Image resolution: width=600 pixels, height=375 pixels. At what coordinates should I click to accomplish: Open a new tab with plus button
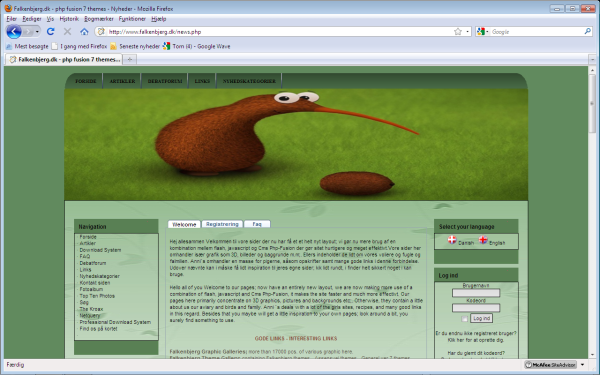[130, 59]
